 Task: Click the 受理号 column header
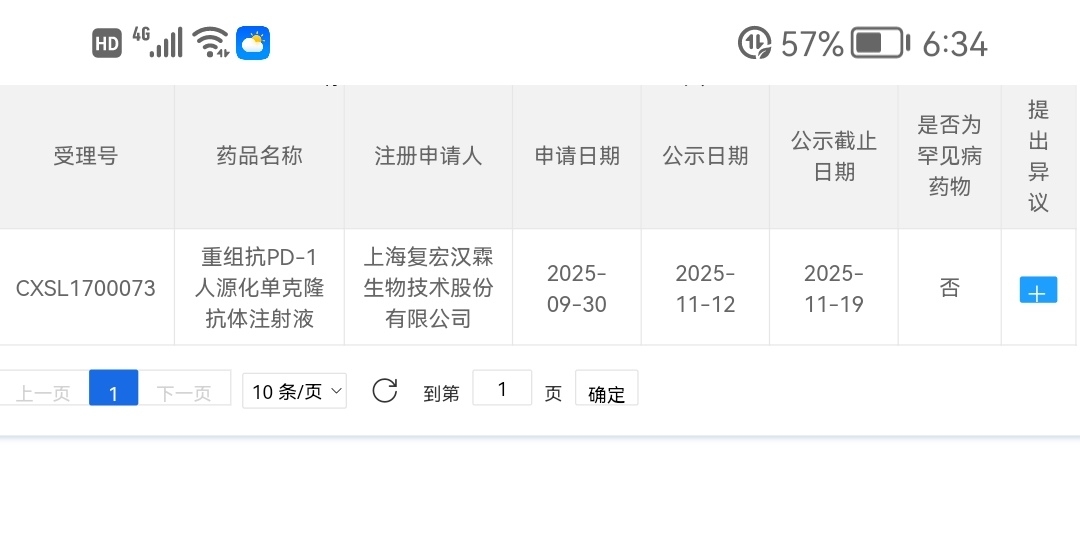pyautogui.click(x=86, y=156)
